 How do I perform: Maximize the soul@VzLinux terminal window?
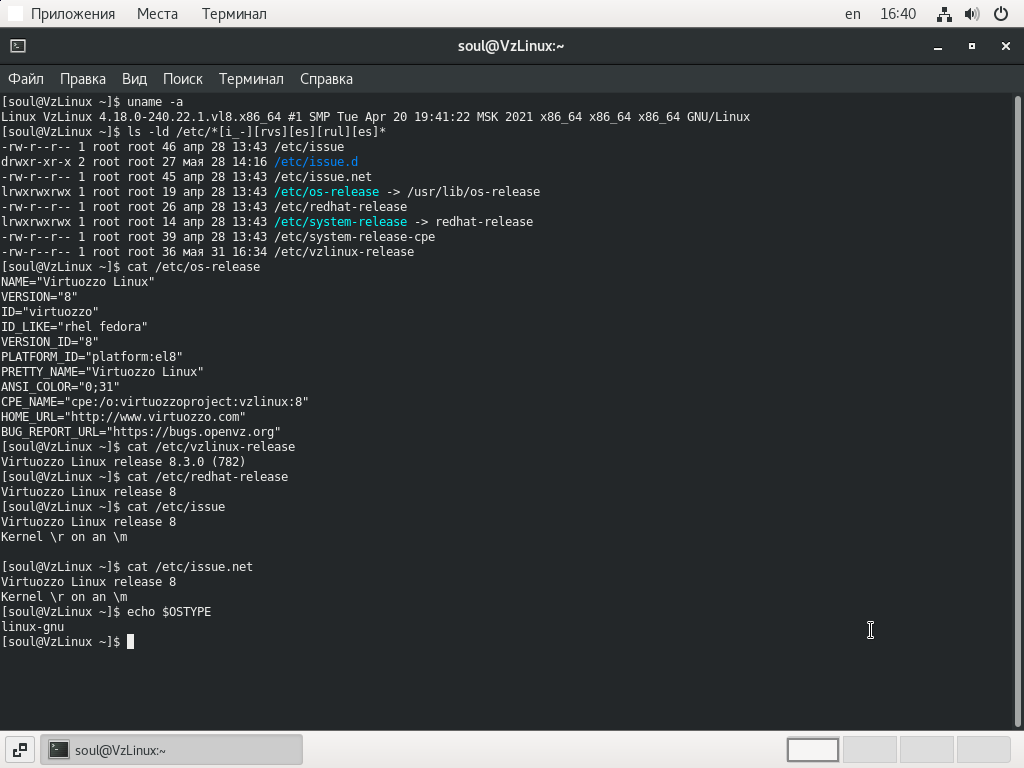click(972, 46)
